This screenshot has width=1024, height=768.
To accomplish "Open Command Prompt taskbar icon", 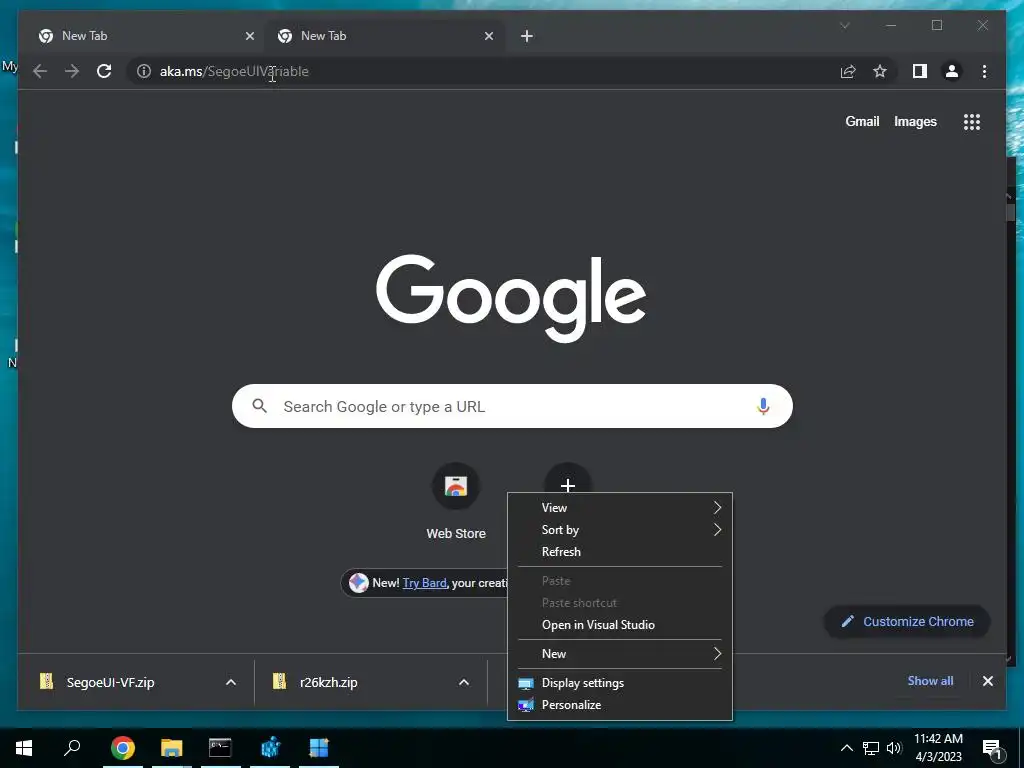I will point(220,748).
